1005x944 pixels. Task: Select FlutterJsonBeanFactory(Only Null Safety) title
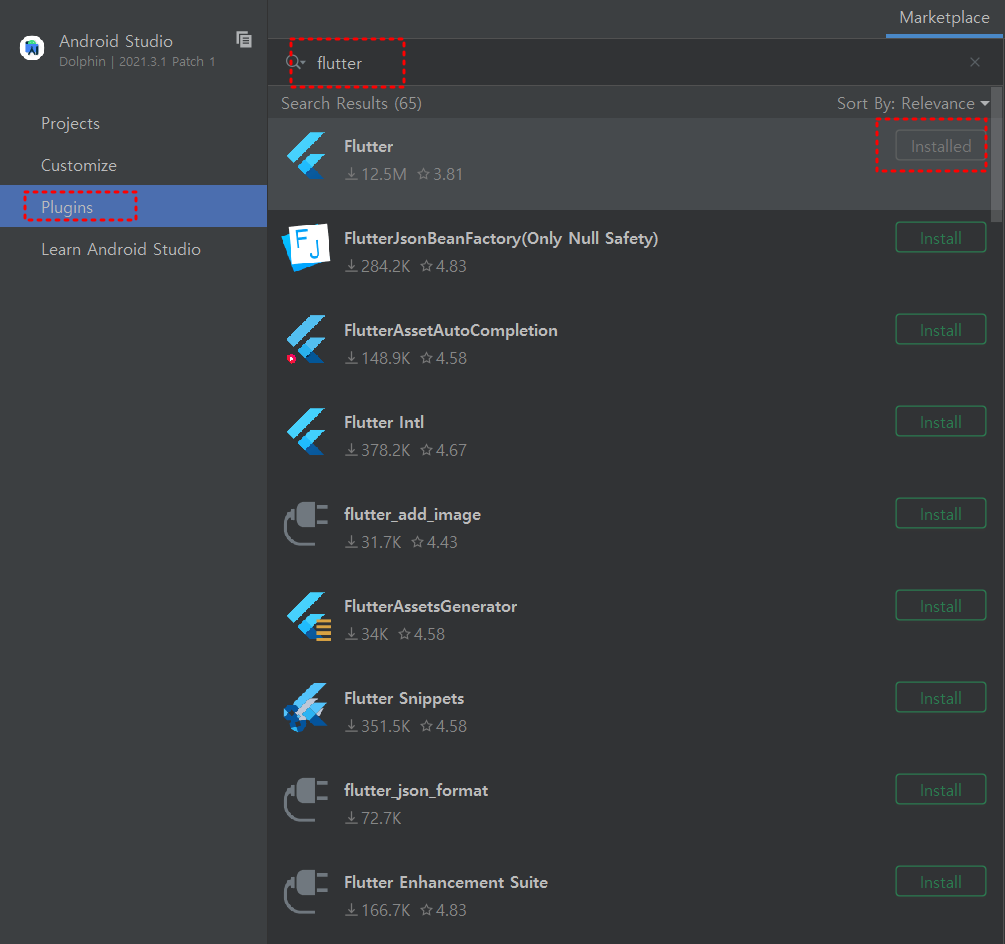coord(501,238)
